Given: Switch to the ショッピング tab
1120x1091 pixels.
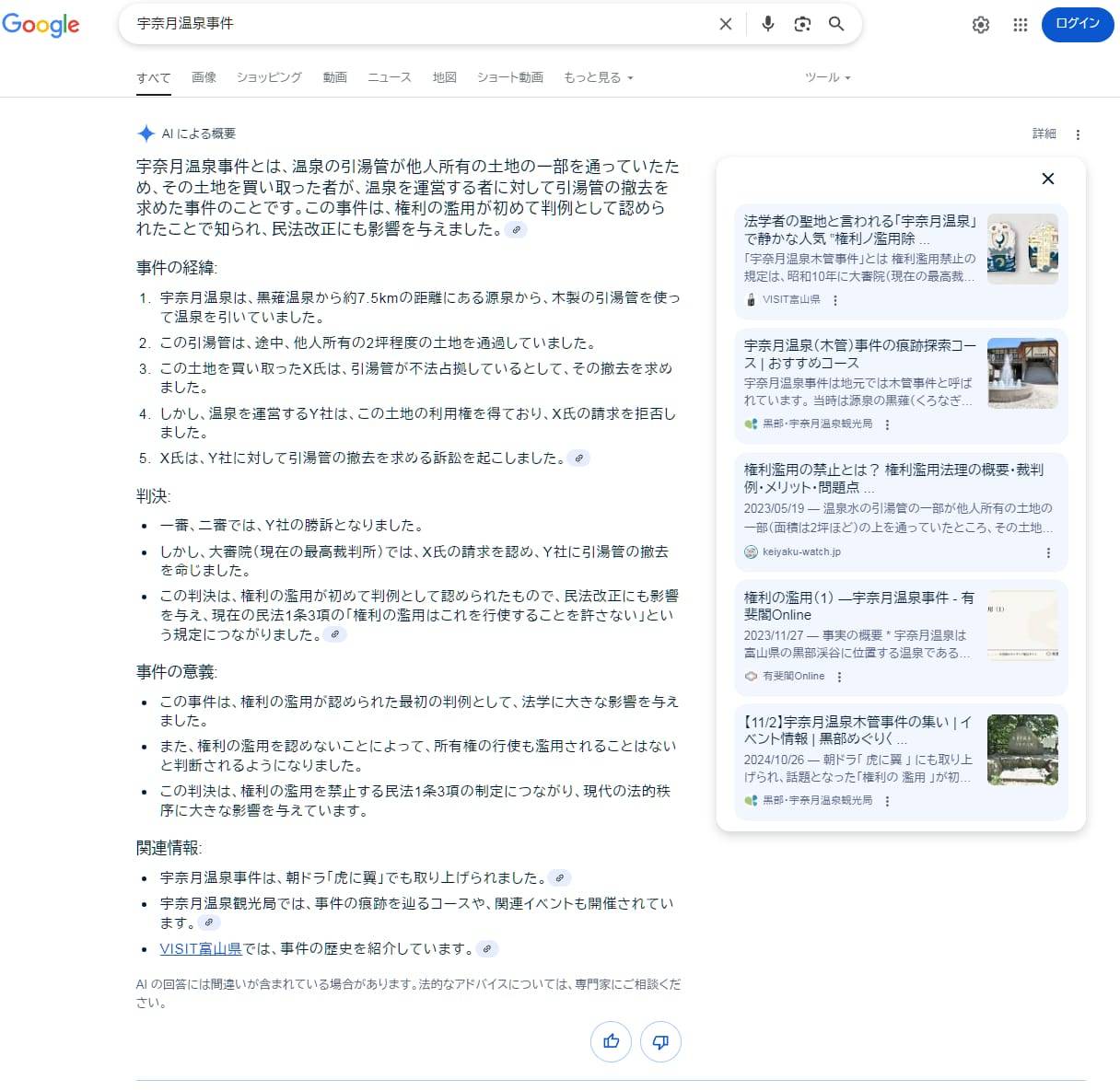Looking at the screenshot, I should (x=269, y=77).
